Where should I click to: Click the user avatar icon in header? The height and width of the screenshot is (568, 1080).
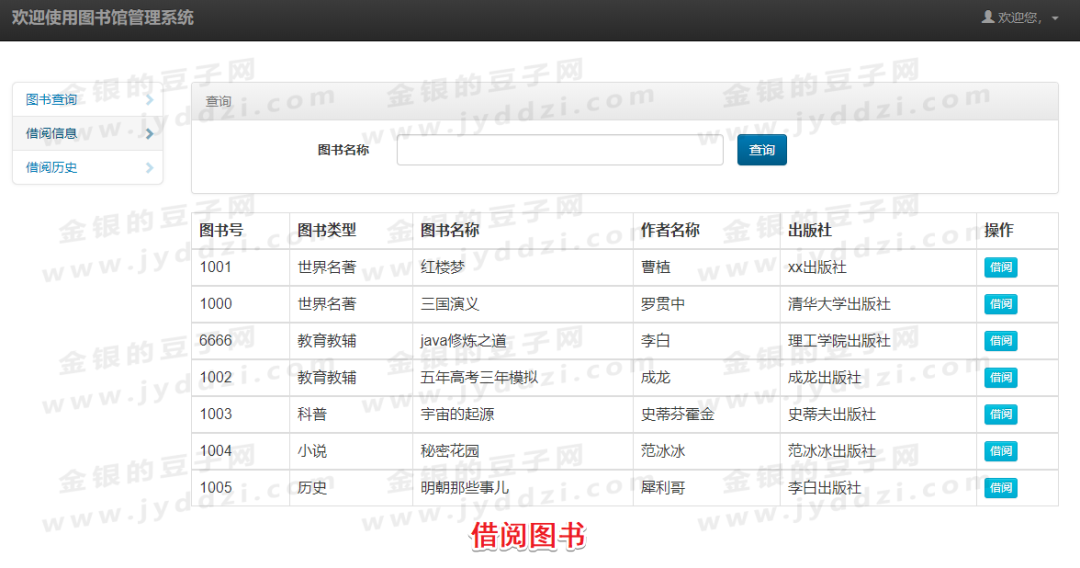[x=987, y=17]
